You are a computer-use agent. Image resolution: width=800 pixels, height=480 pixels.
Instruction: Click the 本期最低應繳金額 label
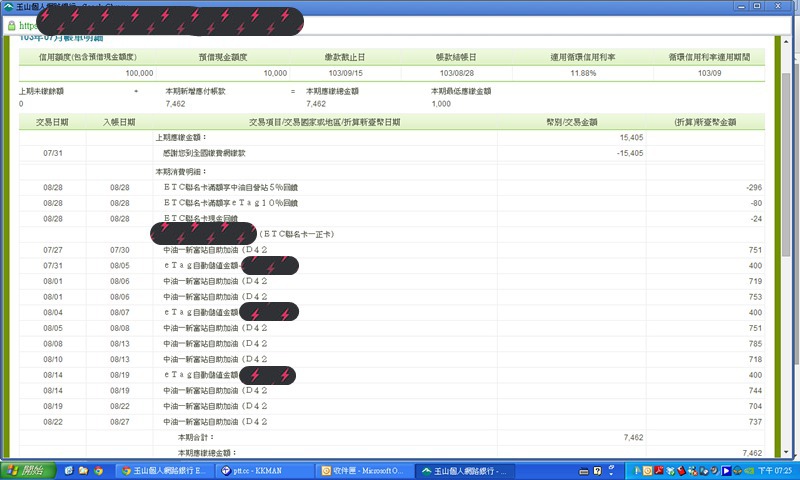tap(461, 91)
